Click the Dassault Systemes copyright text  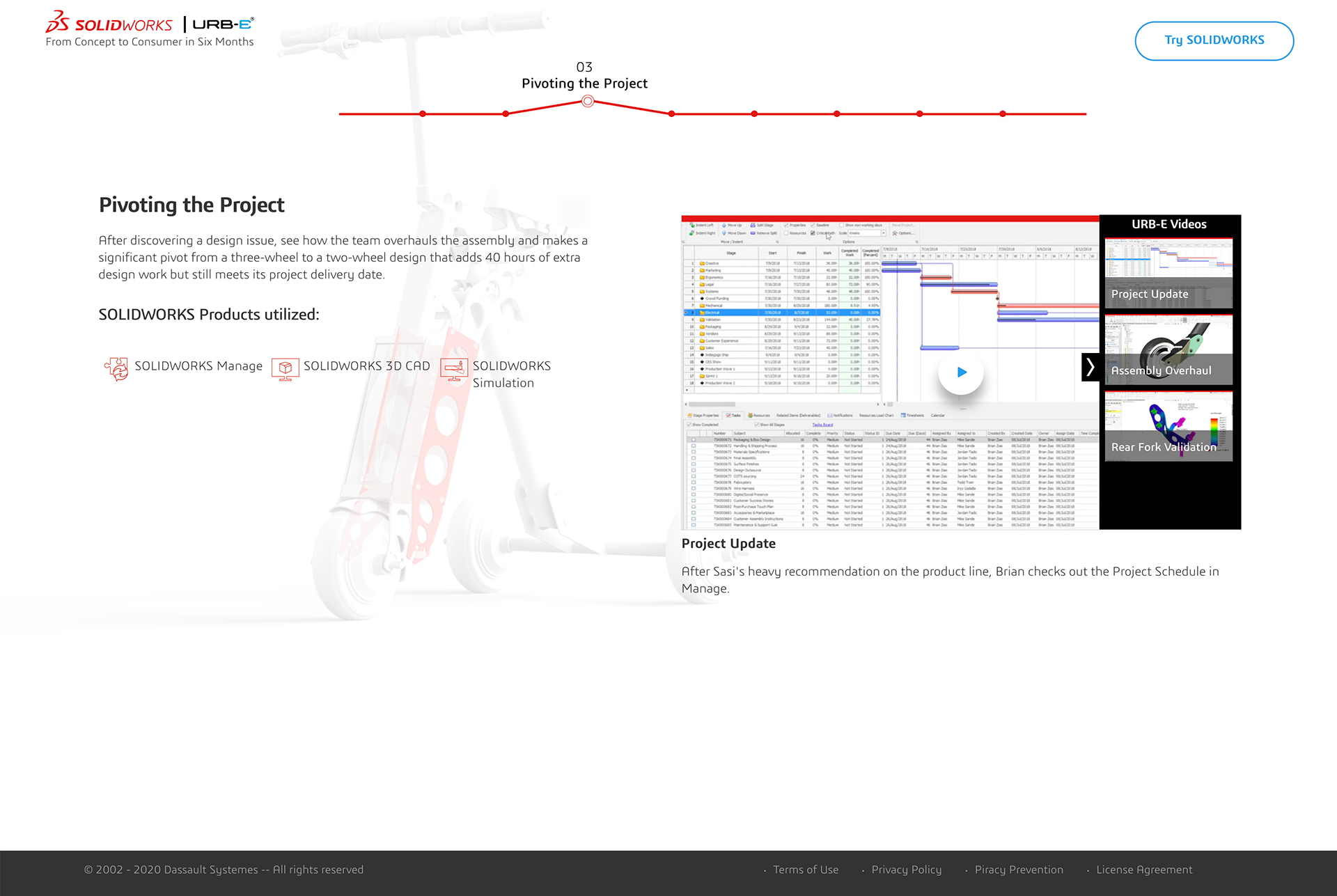pos(224,870)
